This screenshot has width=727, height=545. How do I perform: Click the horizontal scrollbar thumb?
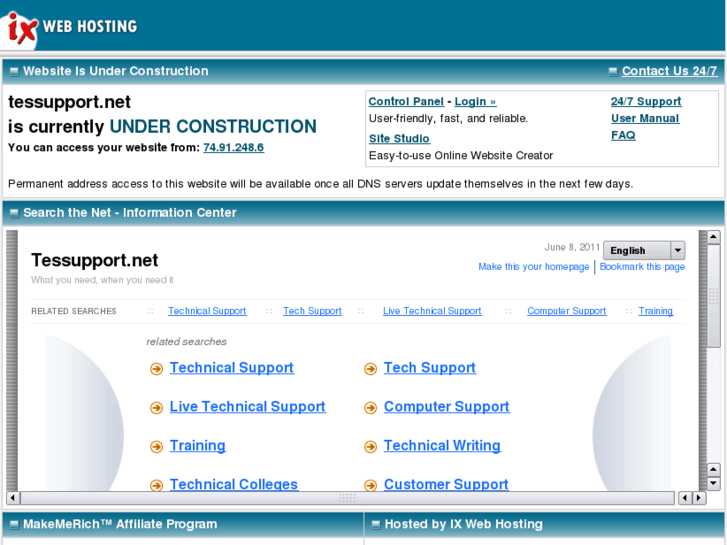[x=347, y=498]
